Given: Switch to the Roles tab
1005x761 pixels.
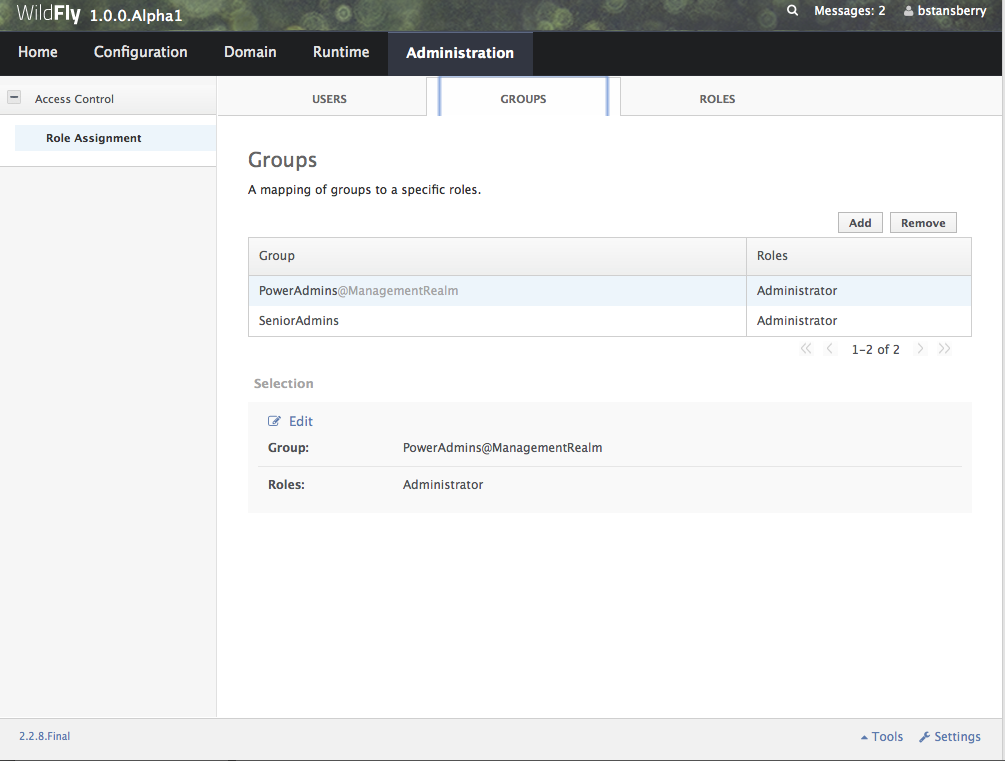Looking at the screenshot, I should (x=717, y=99).
